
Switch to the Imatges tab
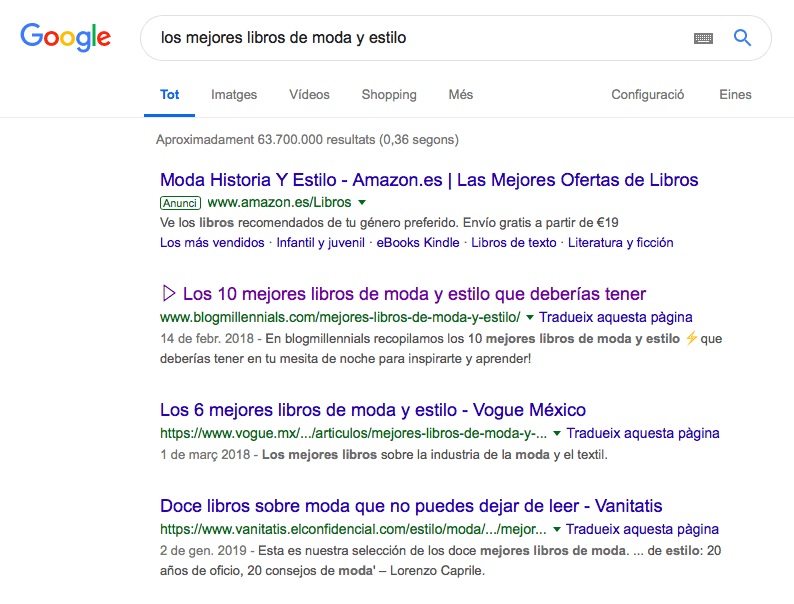(234, 95)
